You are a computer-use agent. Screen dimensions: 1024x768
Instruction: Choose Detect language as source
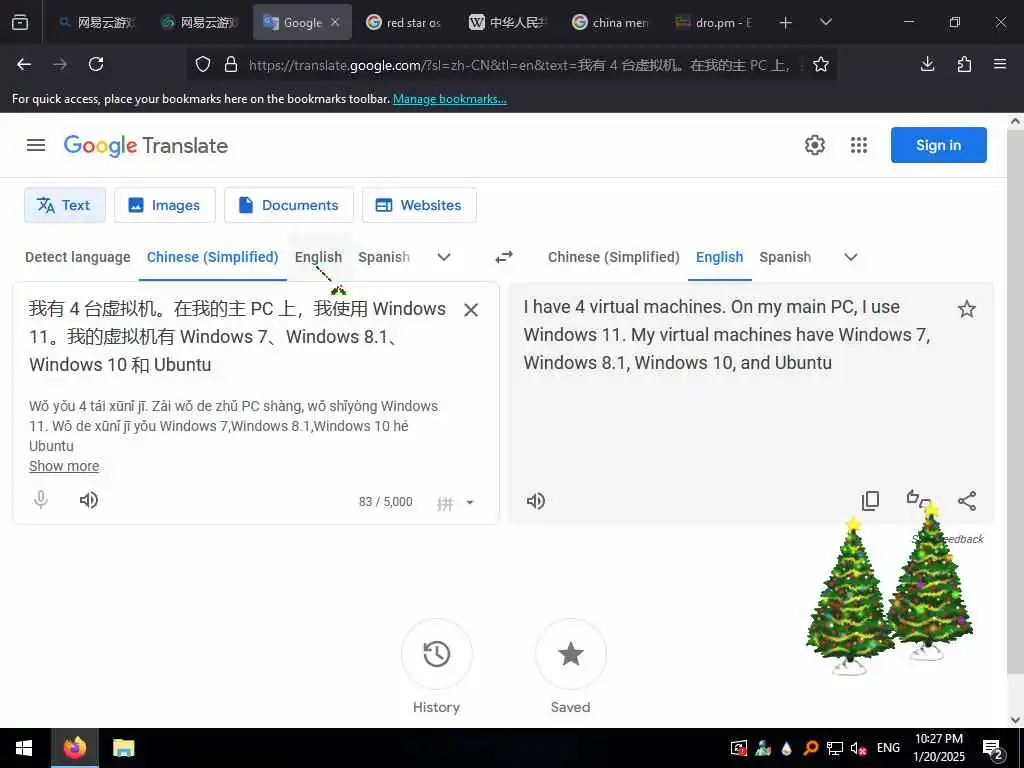tap(78, 257)
